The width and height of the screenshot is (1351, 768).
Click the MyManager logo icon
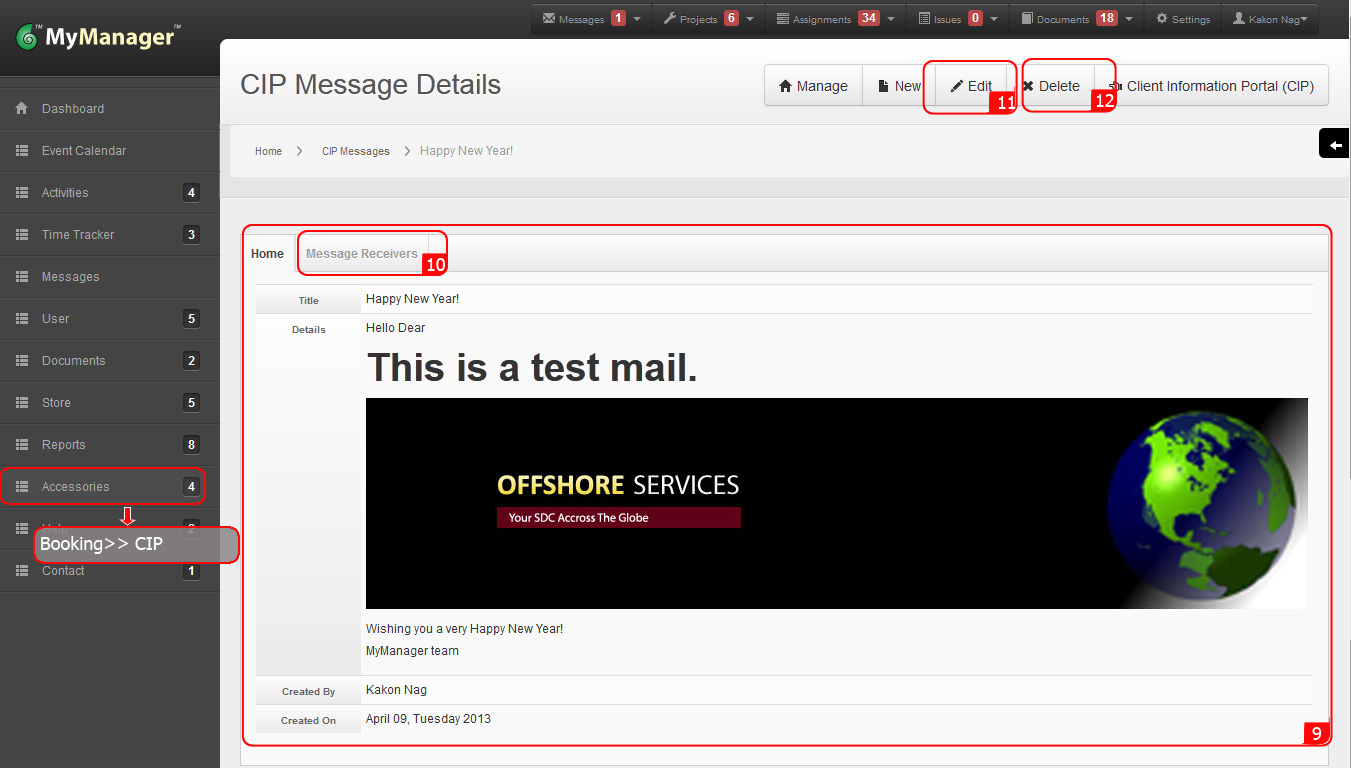[28, 38]
